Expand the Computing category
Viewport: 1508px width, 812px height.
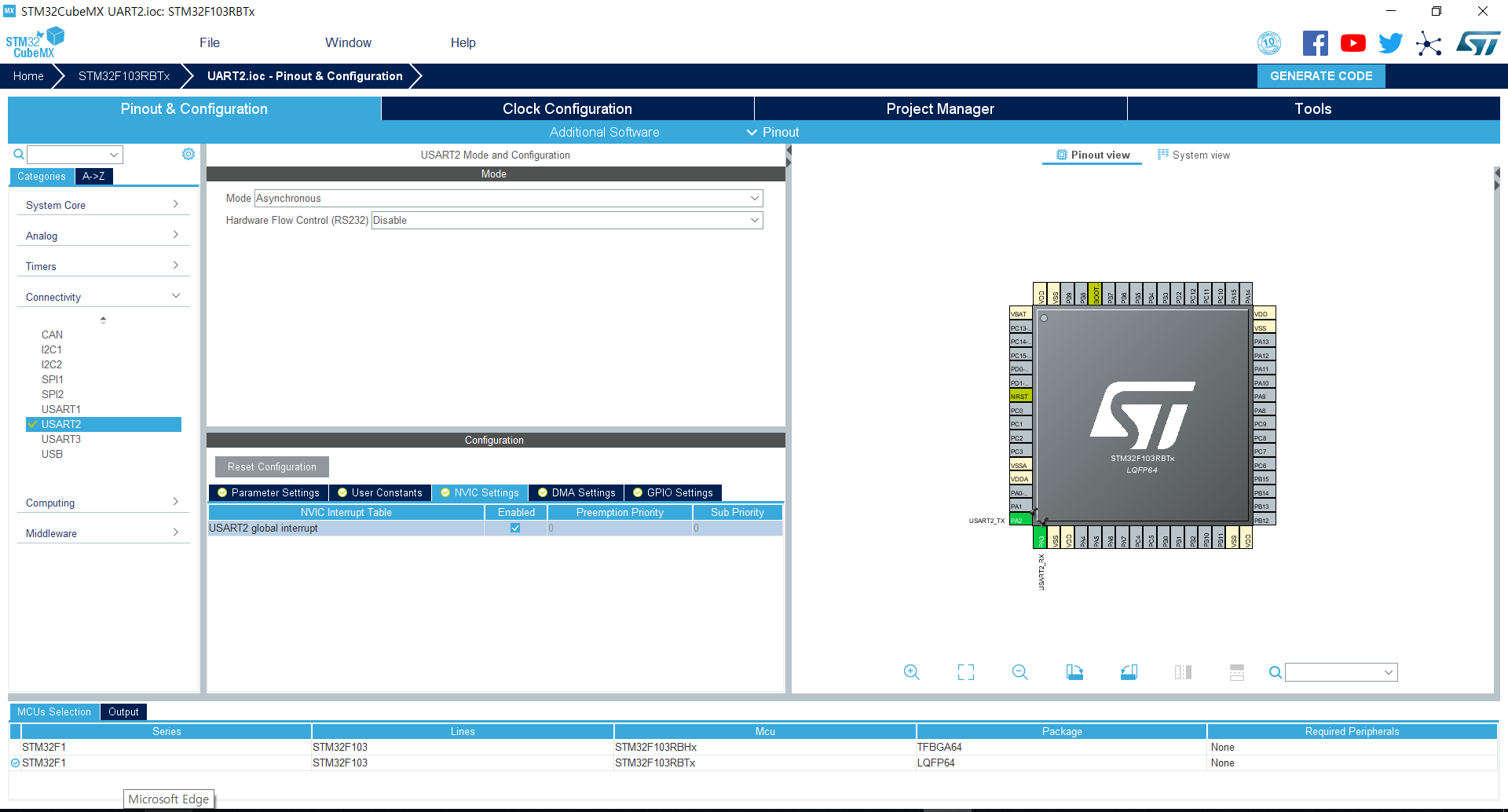coord(103,503)
